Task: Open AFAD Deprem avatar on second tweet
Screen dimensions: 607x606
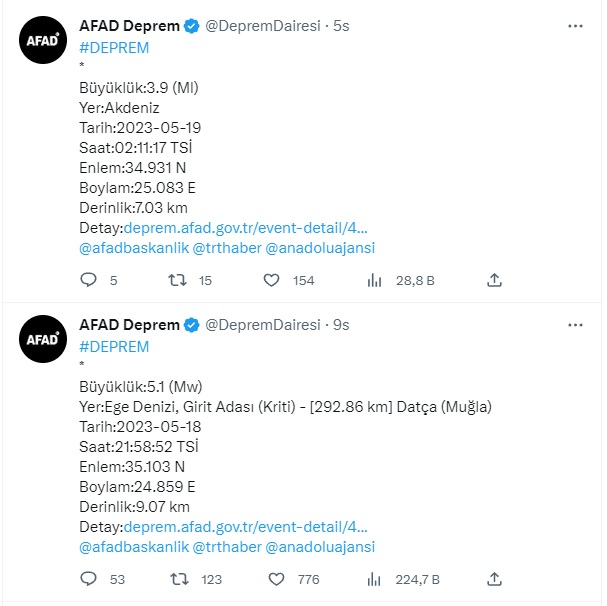Action: coord(45,340)
